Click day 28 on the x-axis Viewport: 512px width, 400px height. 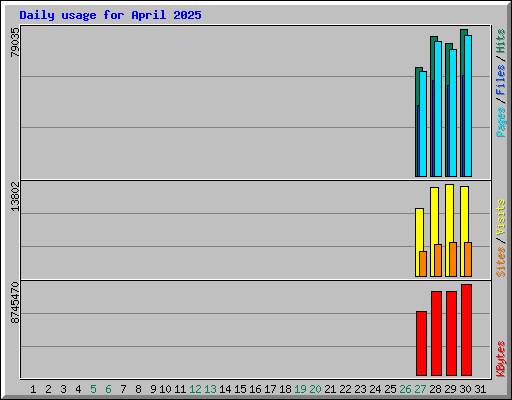coord(435,389)
